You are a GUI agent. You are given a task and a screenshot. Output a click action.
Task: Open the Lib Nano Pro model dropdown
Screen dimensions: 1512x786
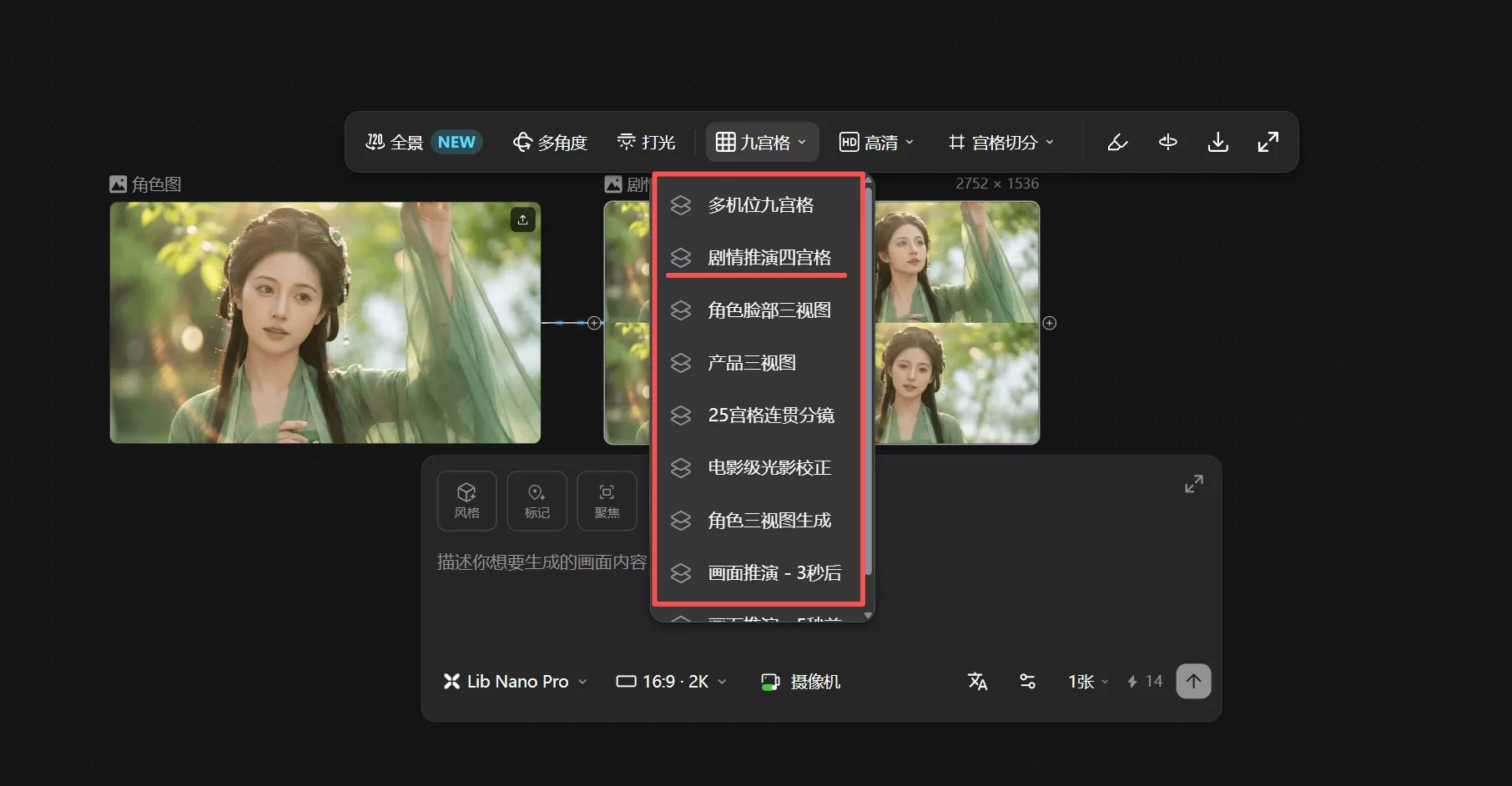(515, 682)
